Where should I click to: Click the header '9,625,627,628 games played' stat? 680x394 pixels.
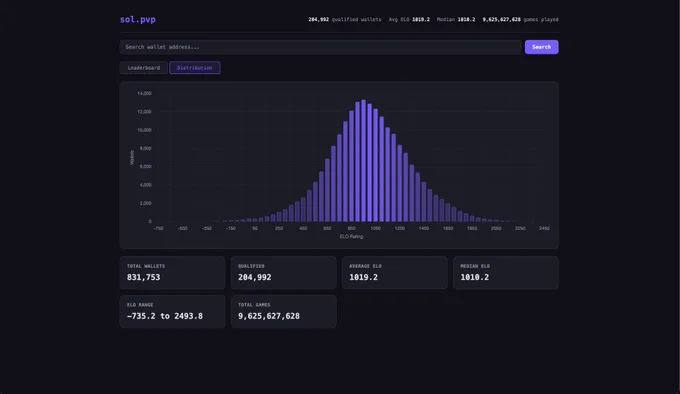coord(520,20)
